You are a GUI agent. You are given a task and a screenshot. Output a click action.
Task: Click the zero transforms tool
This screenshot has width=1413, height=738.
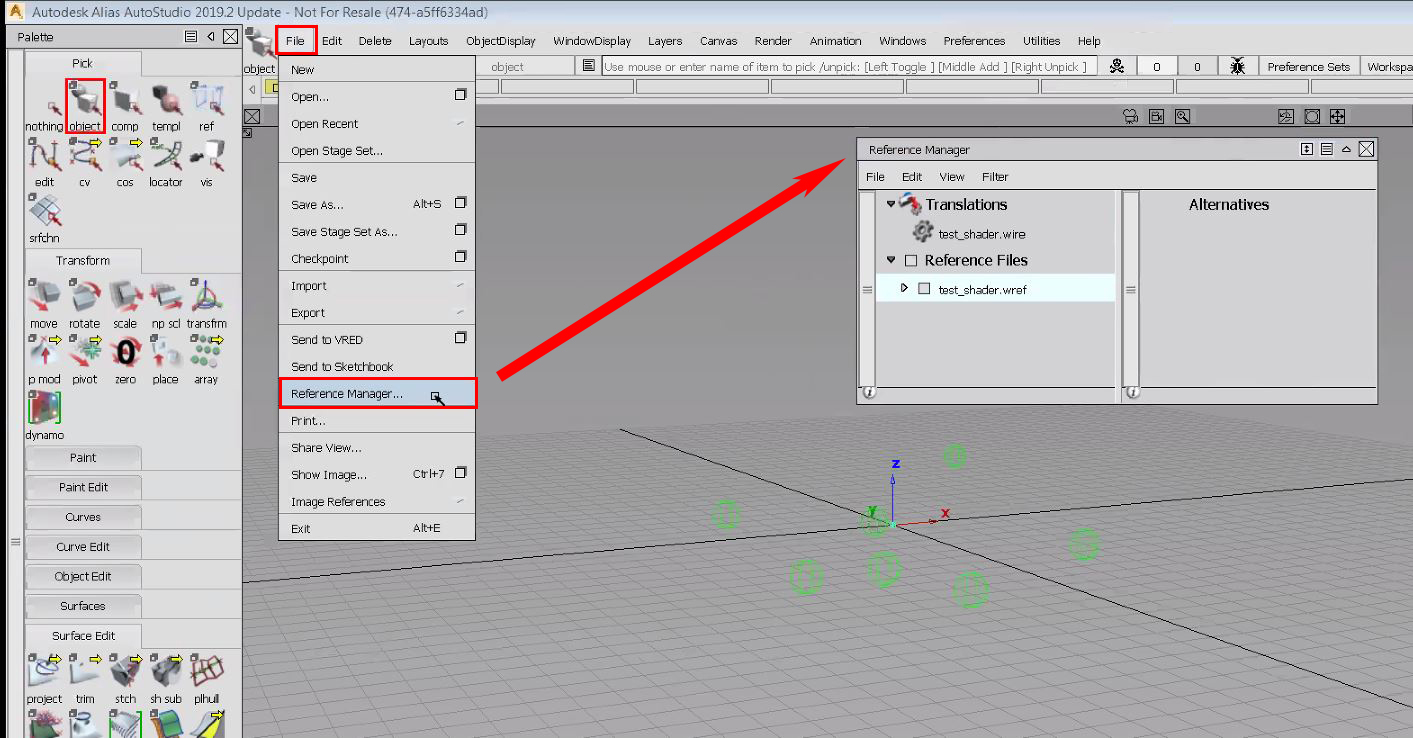pos(125,360)
